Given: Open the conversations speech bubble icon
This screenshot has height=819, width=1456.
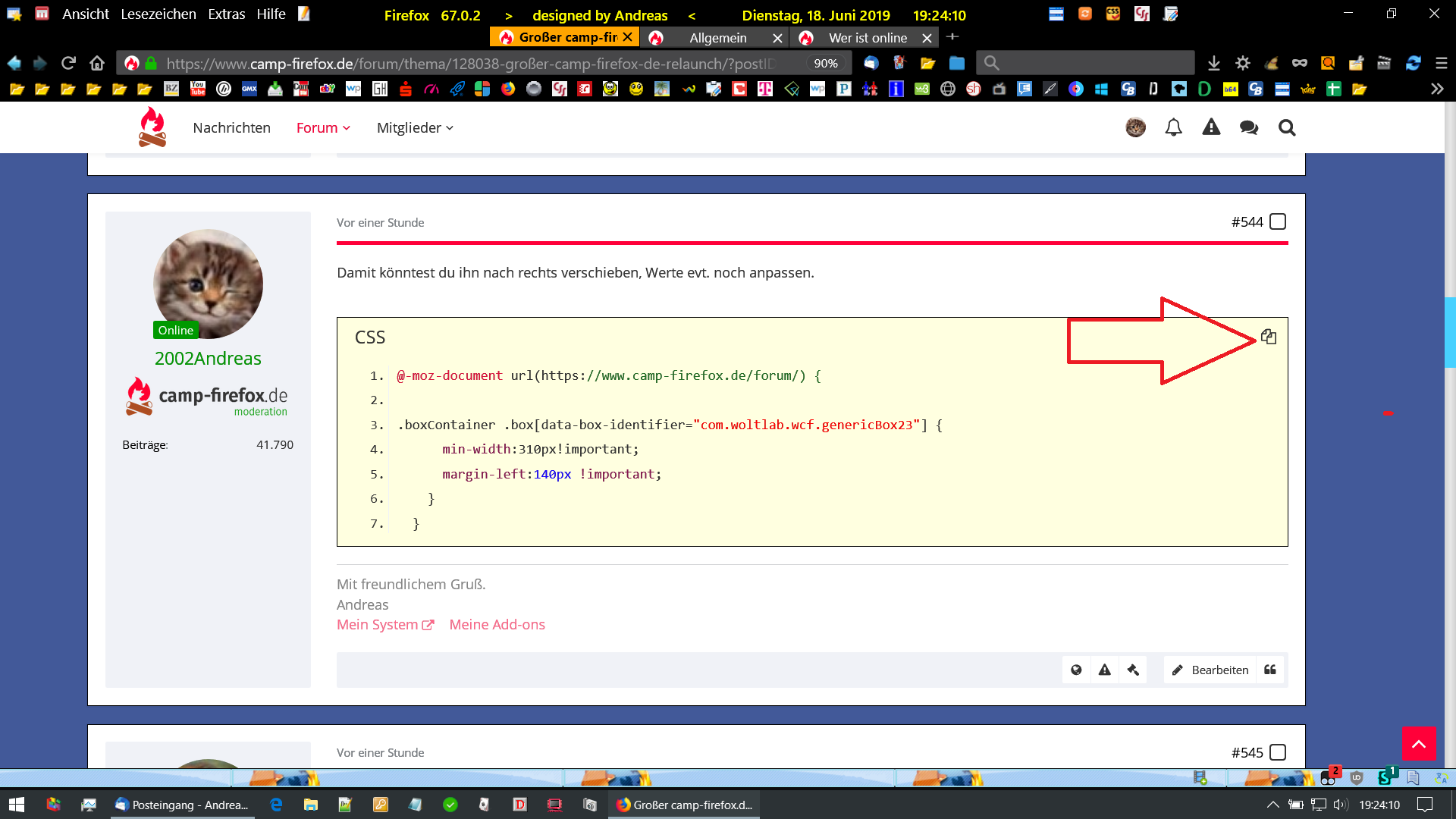Looking at the screenshot, I should pos(1249,127).
